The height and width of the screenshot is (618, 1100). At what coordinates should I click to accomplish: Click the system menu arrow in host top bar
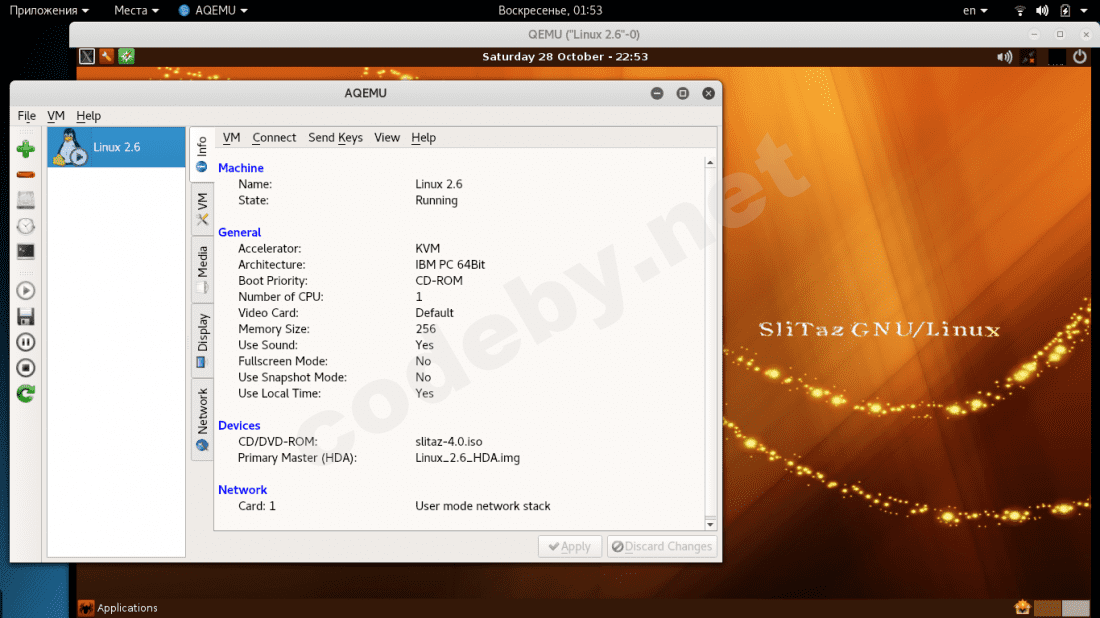point(1085,11)
